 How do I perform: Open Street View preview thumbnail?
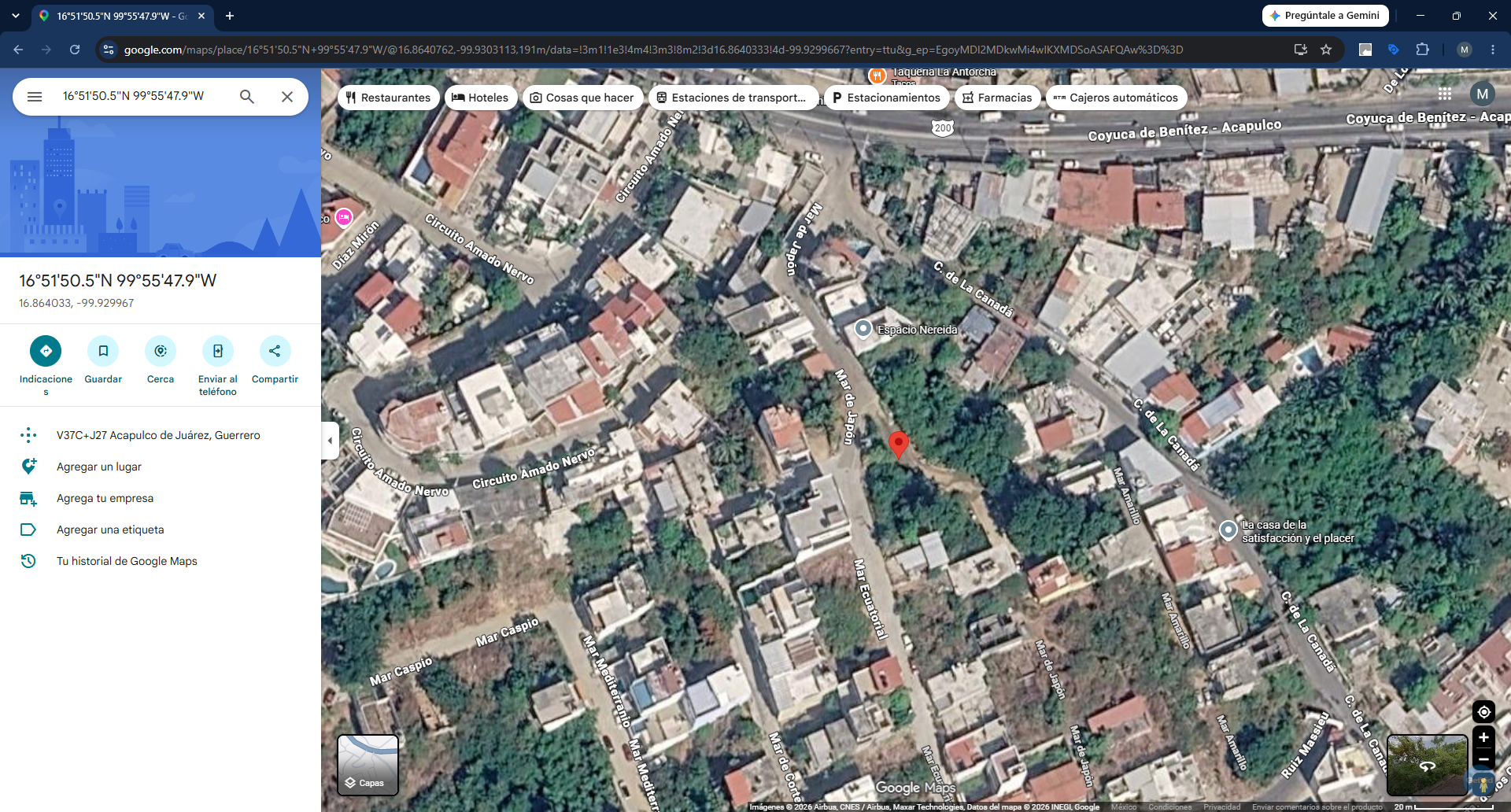coord(1427,765)
